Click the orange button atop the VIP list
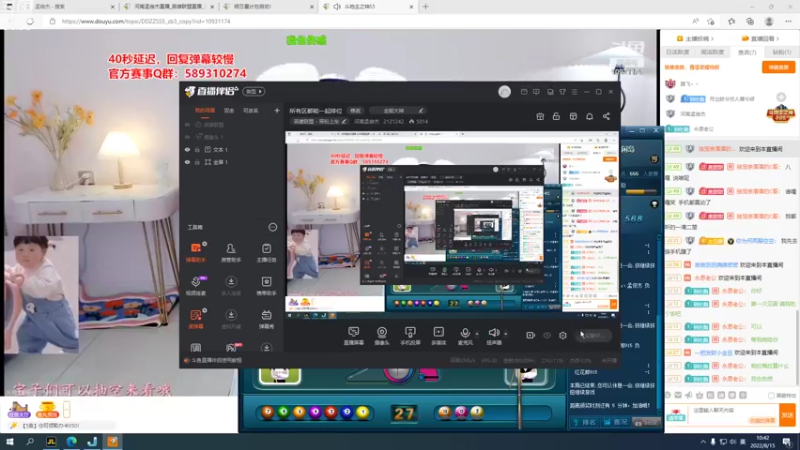 [x=779, y=67]
